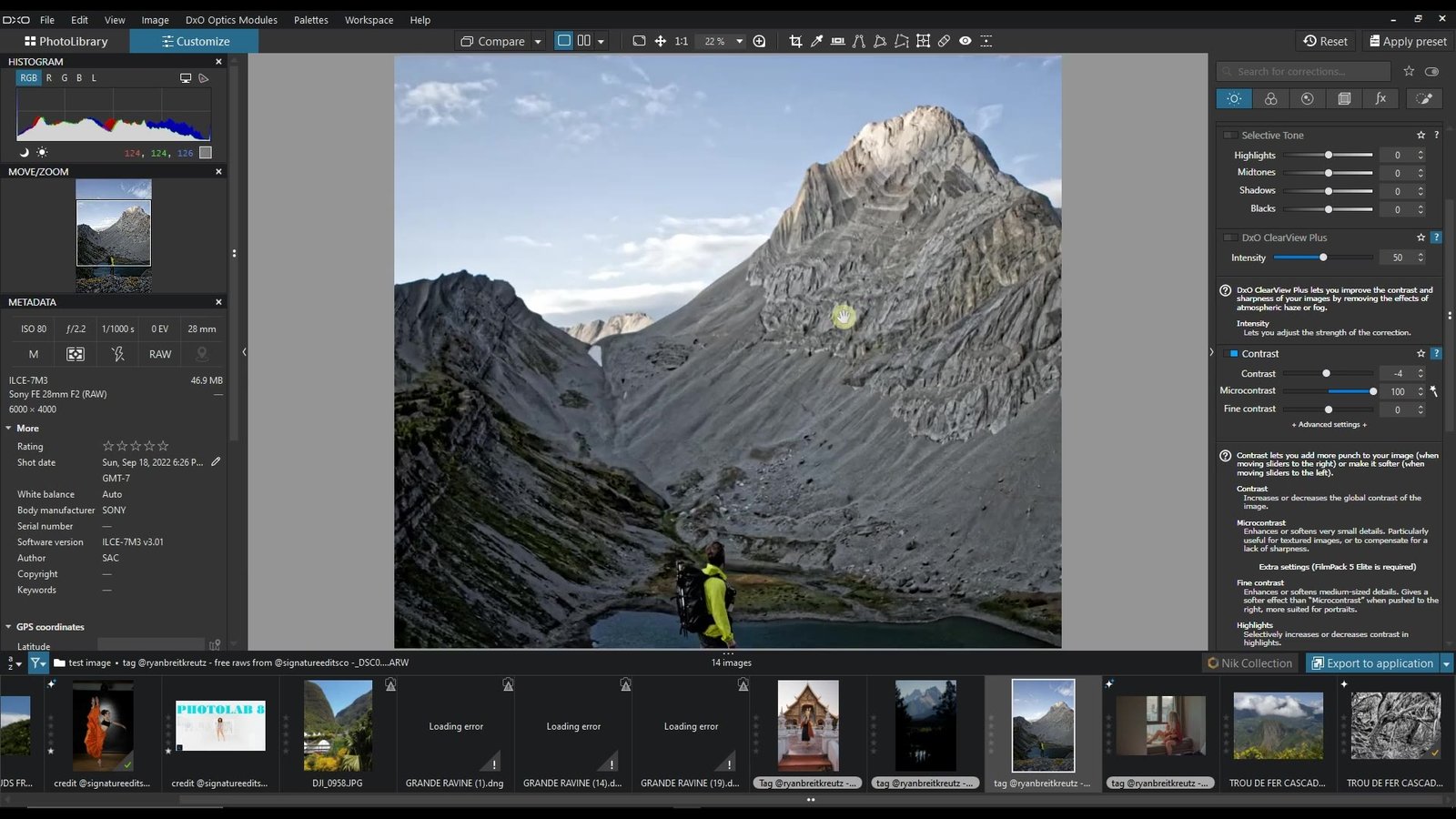1456x819 pixels.
Task: Select the Crop tool
Action: point(795,41)
